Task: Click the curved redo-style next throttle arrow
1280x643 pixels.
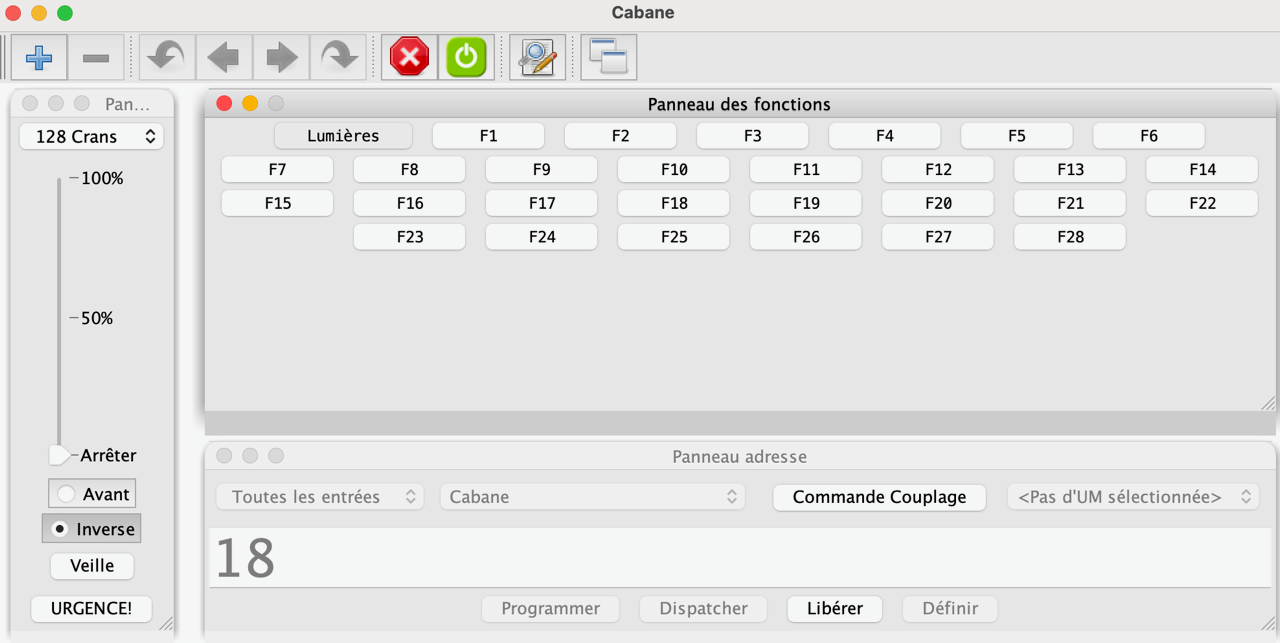Action: (x=339, y=57)
